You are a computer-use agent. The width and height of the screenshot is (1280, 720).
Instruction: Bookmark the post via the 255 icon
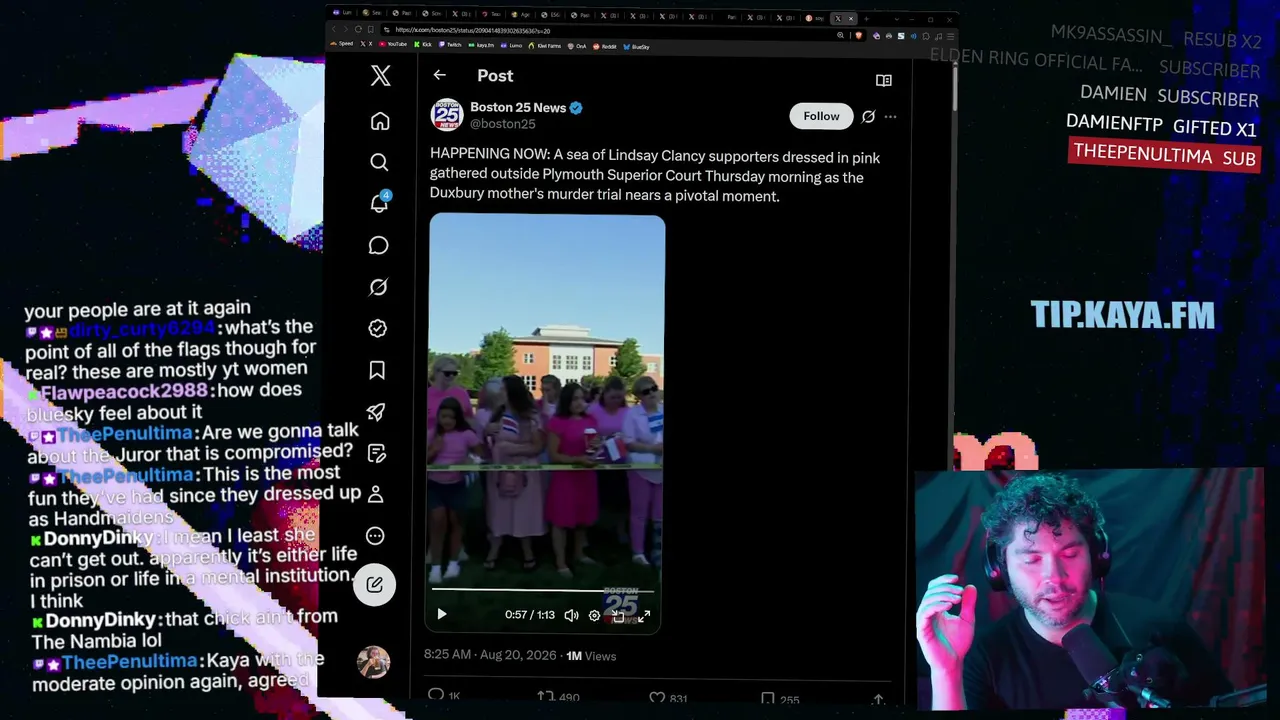[767, 698]
